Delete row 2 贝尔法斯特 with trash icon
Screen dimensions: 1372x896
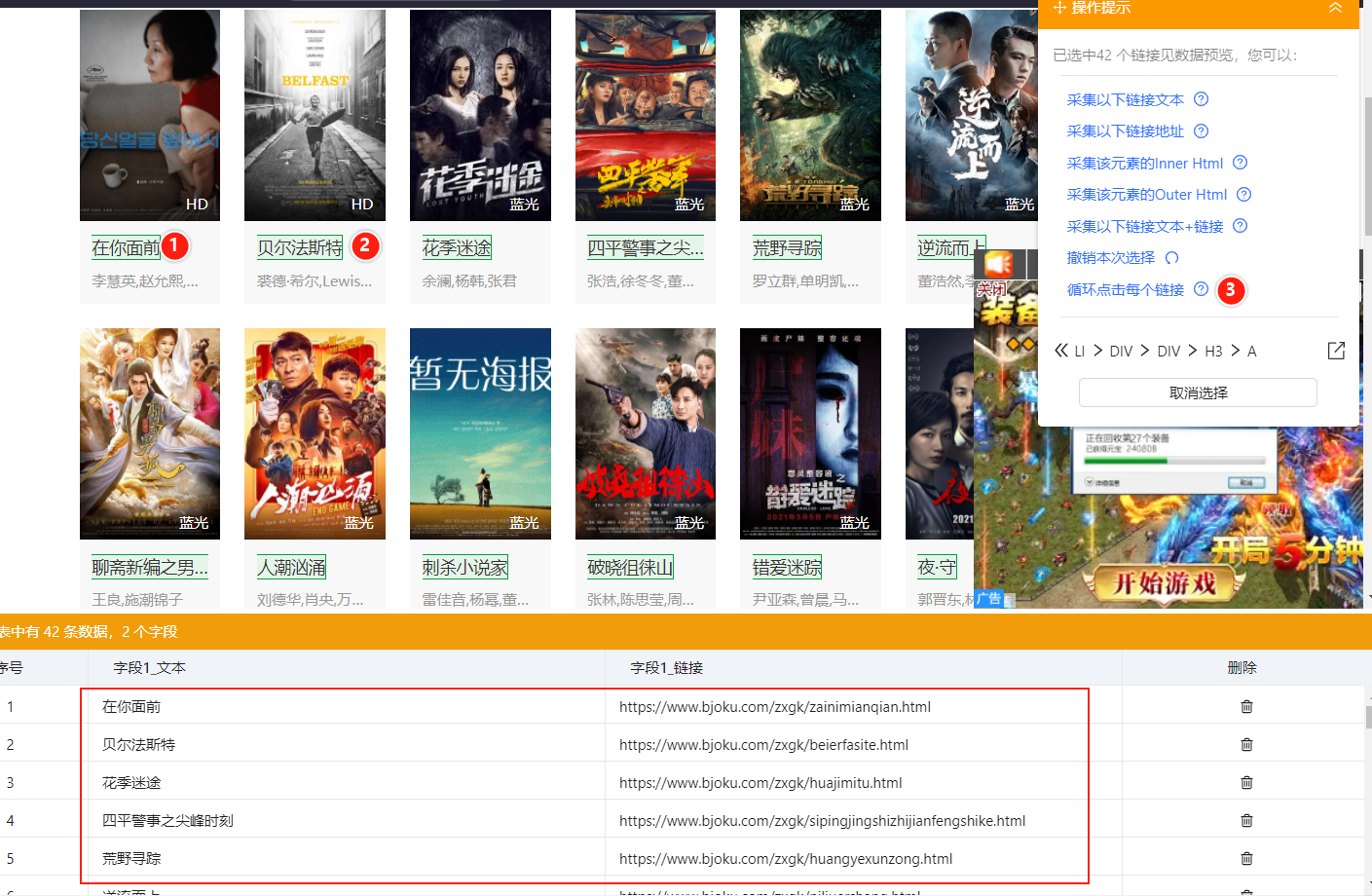pyautogui.click(x=1246, y=744)
